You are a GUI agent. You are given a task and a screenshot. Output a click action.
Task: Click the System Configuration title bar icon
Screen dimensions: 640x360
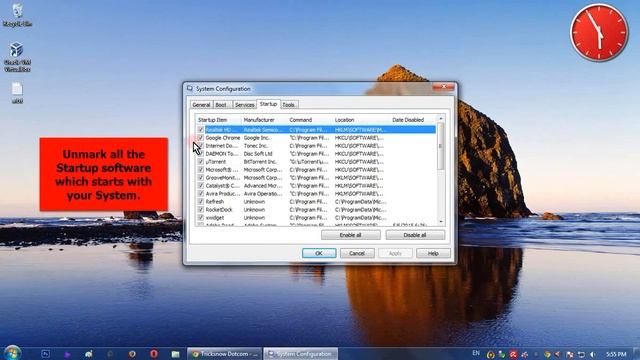pos(190,88)
